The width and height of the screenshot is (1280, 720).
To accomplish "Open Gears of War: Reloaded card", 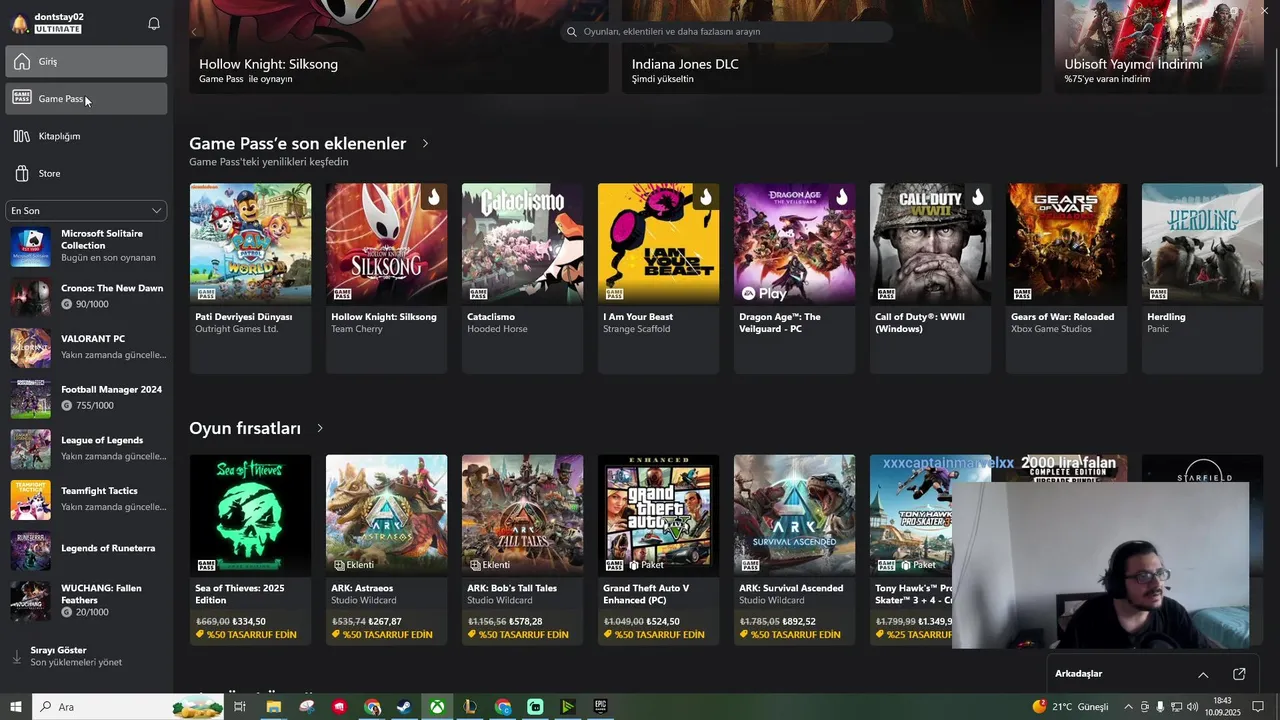I will pyautogui.click(x=1066, y=278).
